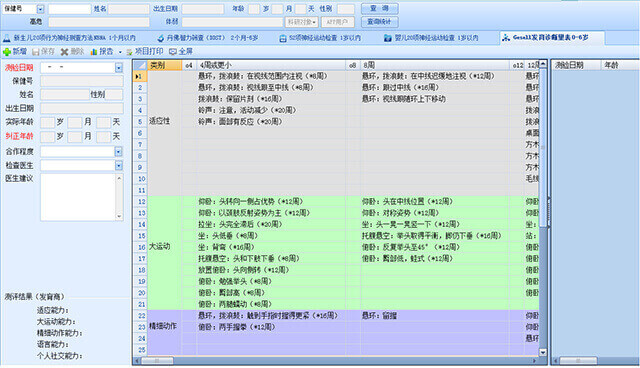Click cell 铃声:面部有反应 (*20周)
Image resolution: width=640 pixels, height=368 pixels.
pyautogui.click(x=271, y=122)
